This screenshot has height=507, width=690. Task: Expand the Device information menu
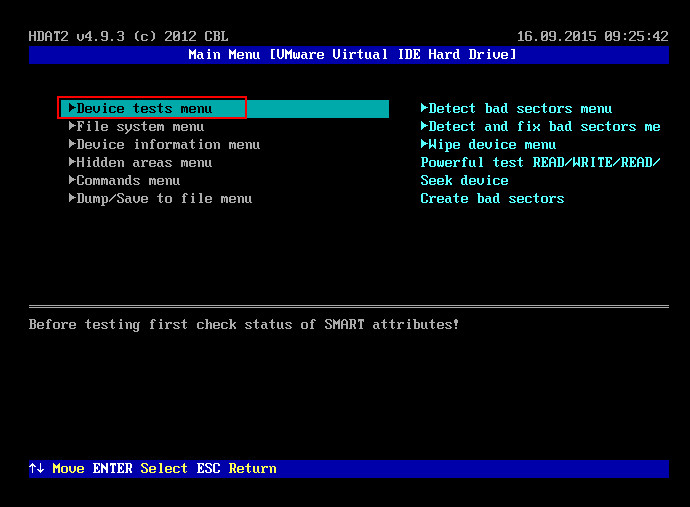[168, 144]
